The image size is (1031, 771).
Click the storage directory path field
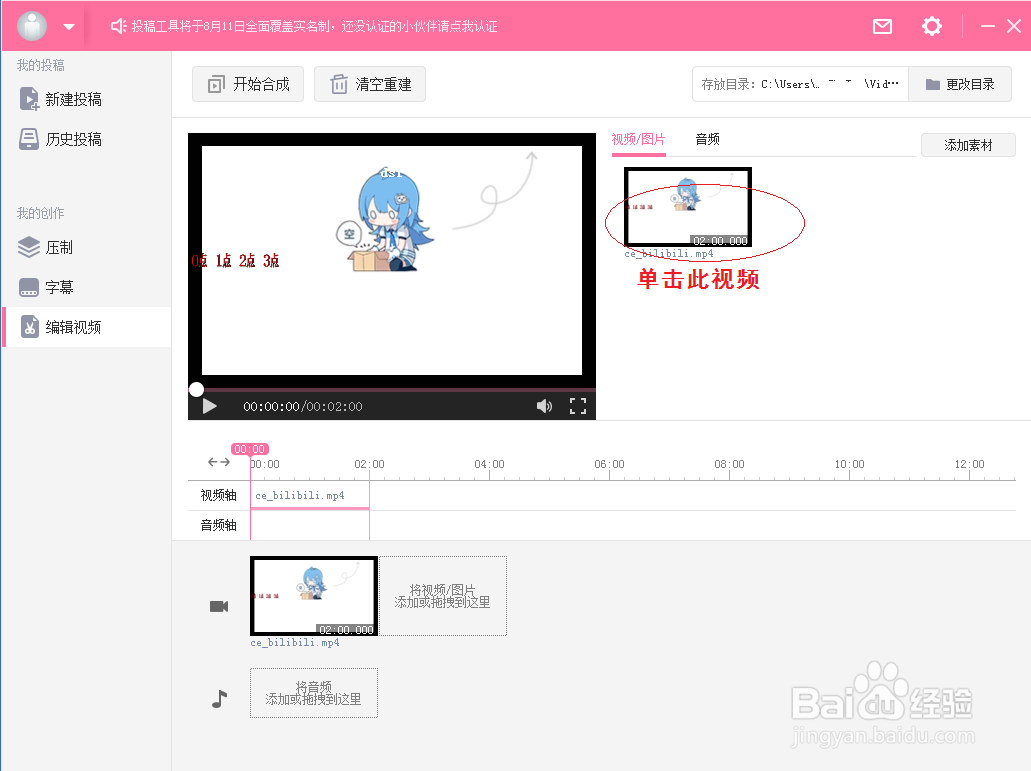[x=800, y=84]
